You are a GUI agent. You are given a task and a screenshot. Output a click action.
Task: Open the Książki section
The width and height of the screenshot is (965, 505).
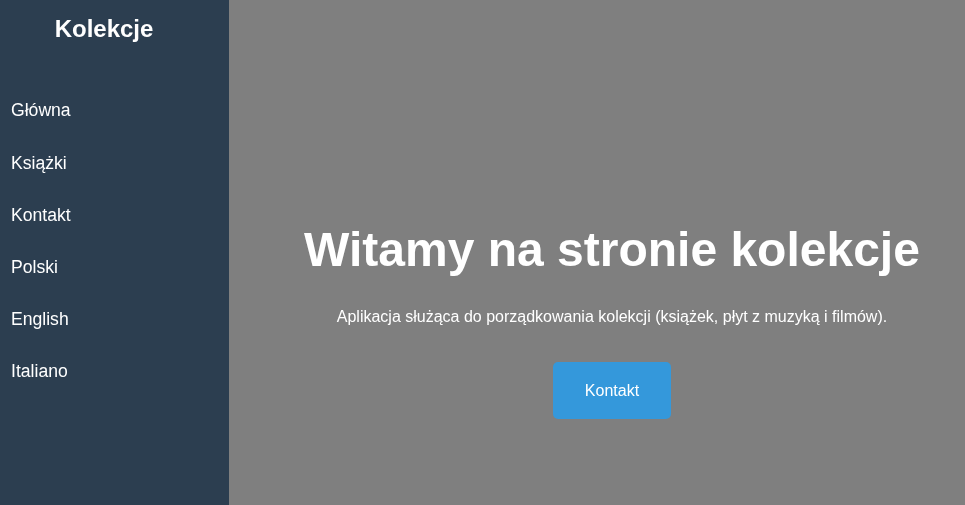point(39,163)
